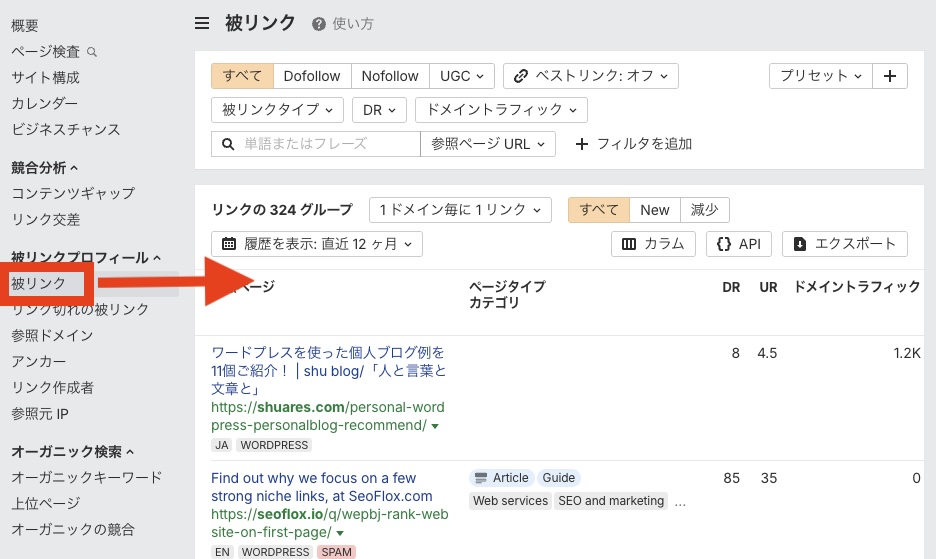Open 参照ドメイン in the sidebar
Screen dimensions: 936x559
click(x=52, y=336)
